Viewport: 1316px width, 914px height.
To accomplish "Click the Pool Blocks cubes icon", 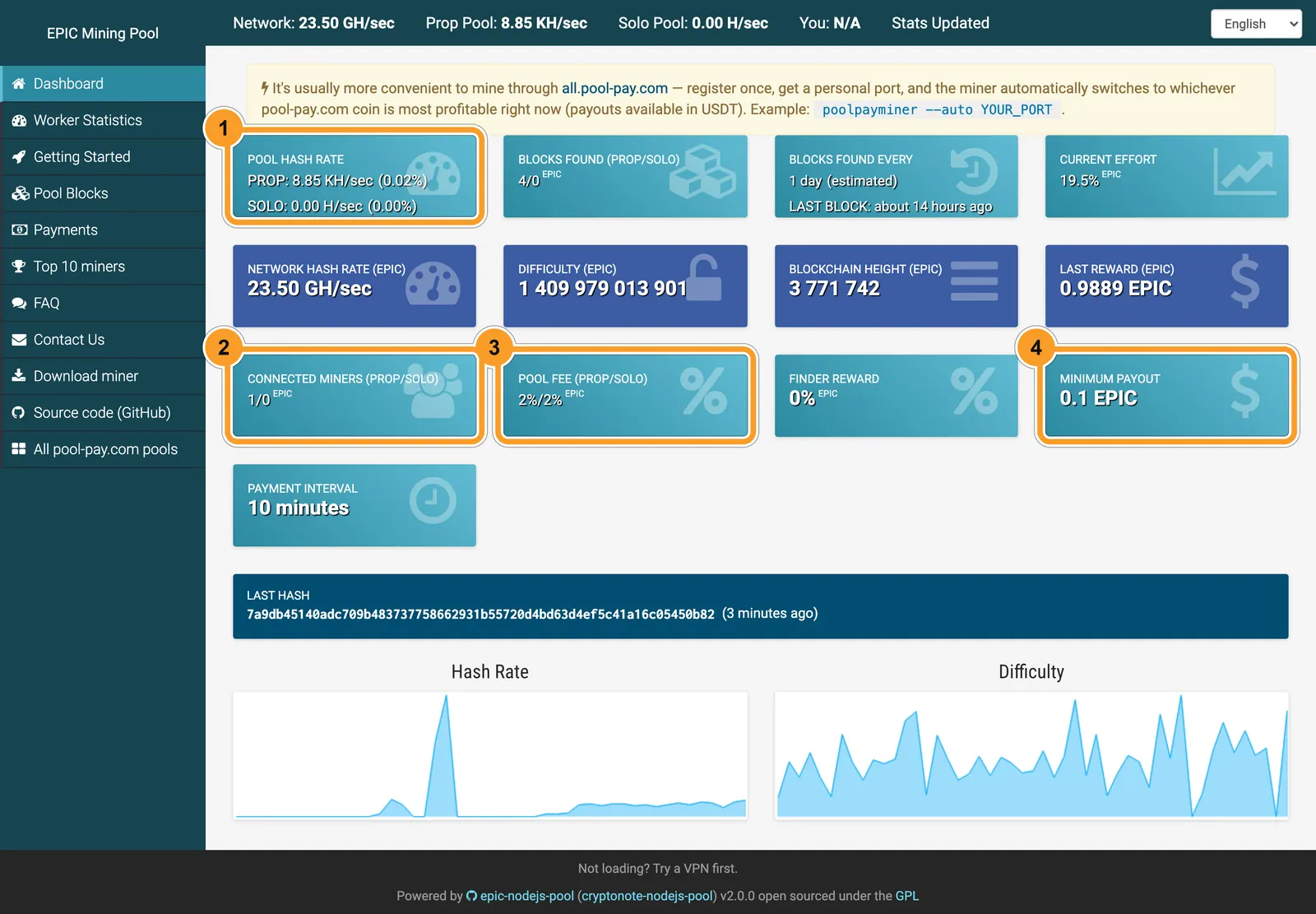I will [x=20, y=193].
